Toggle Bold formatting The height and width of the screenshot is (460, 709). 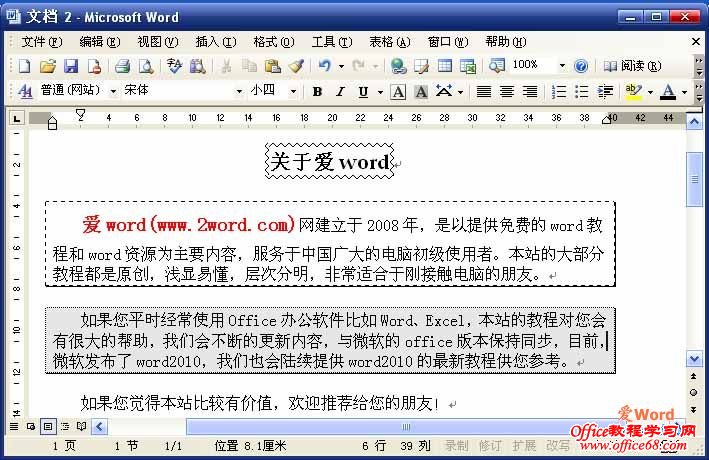tap(317, 92)
